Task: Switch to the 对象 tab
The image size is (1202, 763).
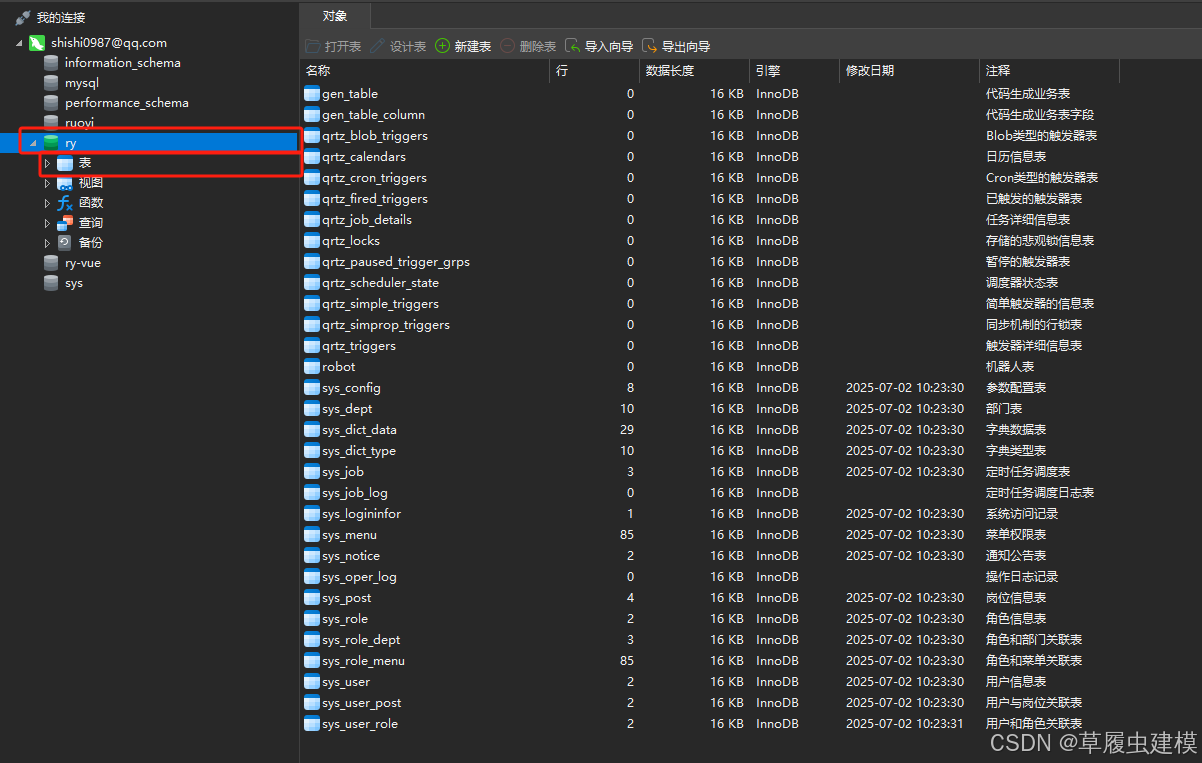Action: (335, 16)
